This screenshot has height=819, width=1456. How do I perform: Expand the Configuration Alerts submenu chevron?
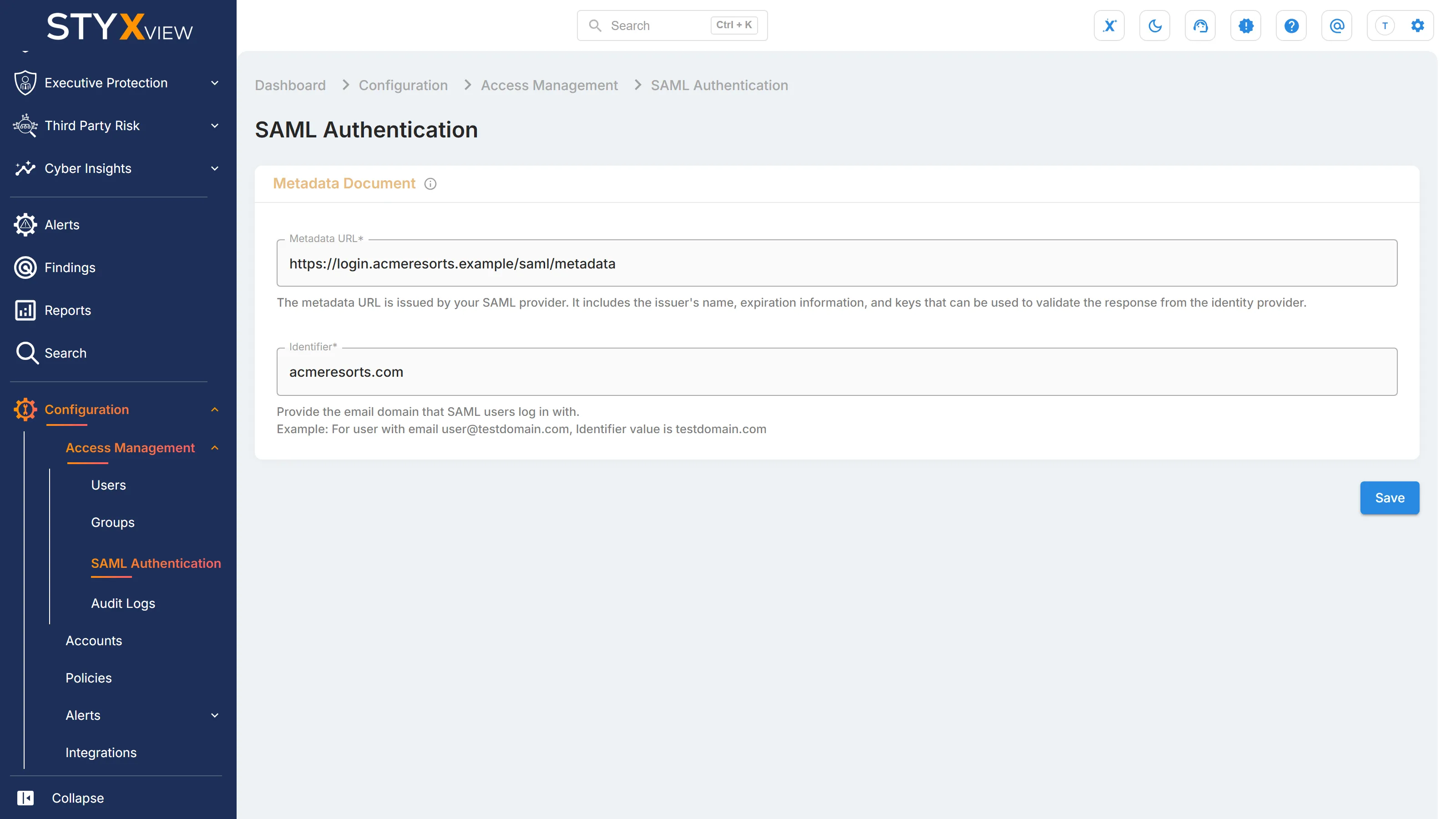(215, 716)
